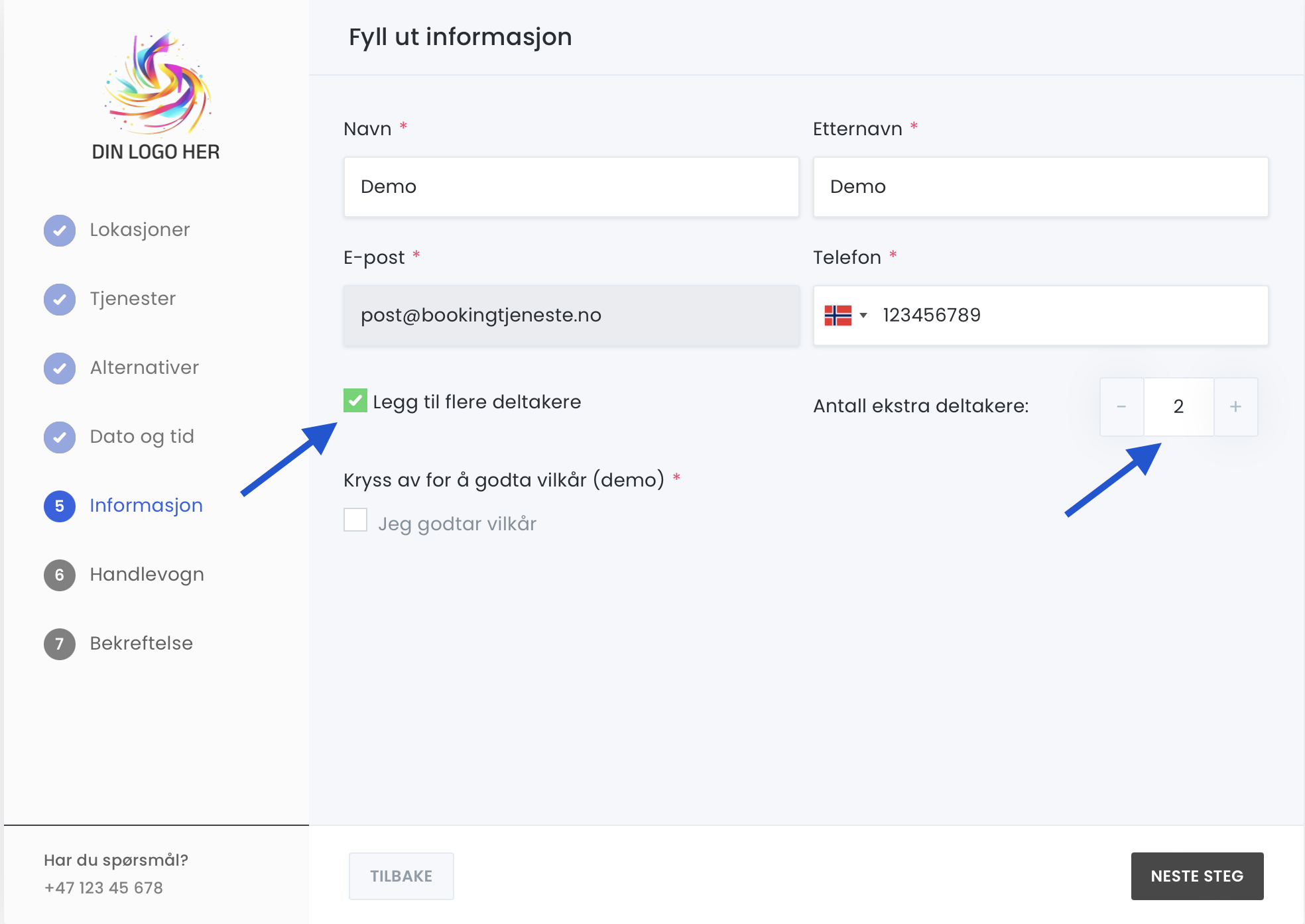The height and width of the screenshot is (924, 1305).
Task: Click the Etternavn text field
Action: tap(1040, 187)
